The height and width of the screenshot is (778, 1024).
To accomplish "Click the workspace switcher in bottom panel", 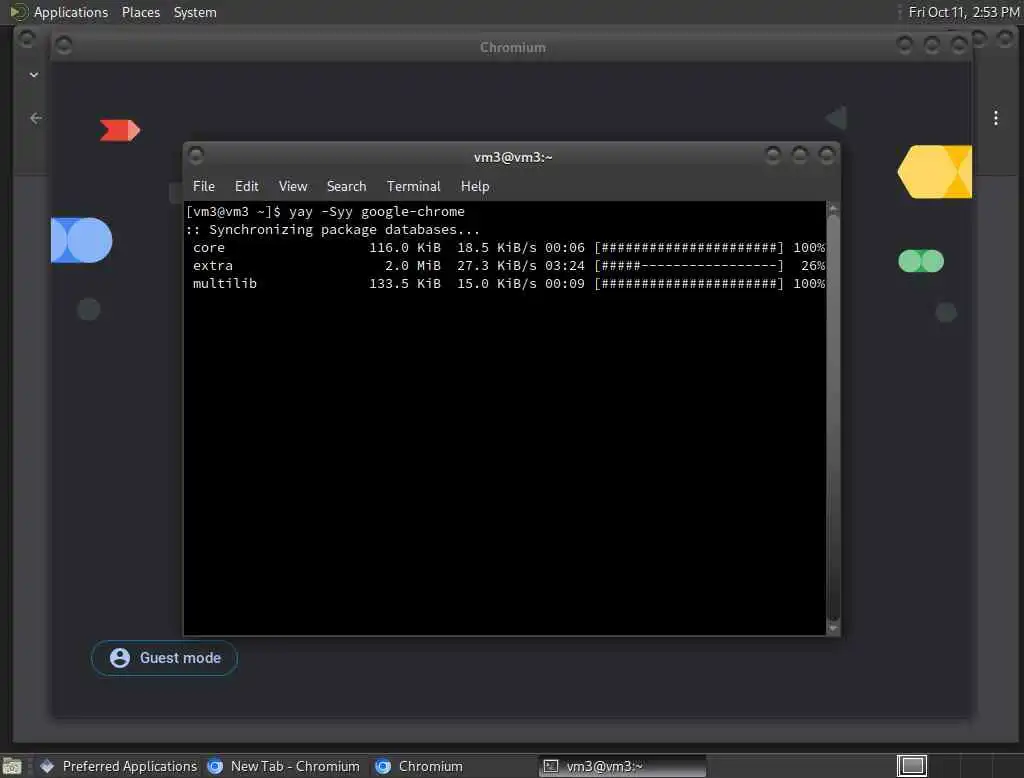I will pos(912,766).
